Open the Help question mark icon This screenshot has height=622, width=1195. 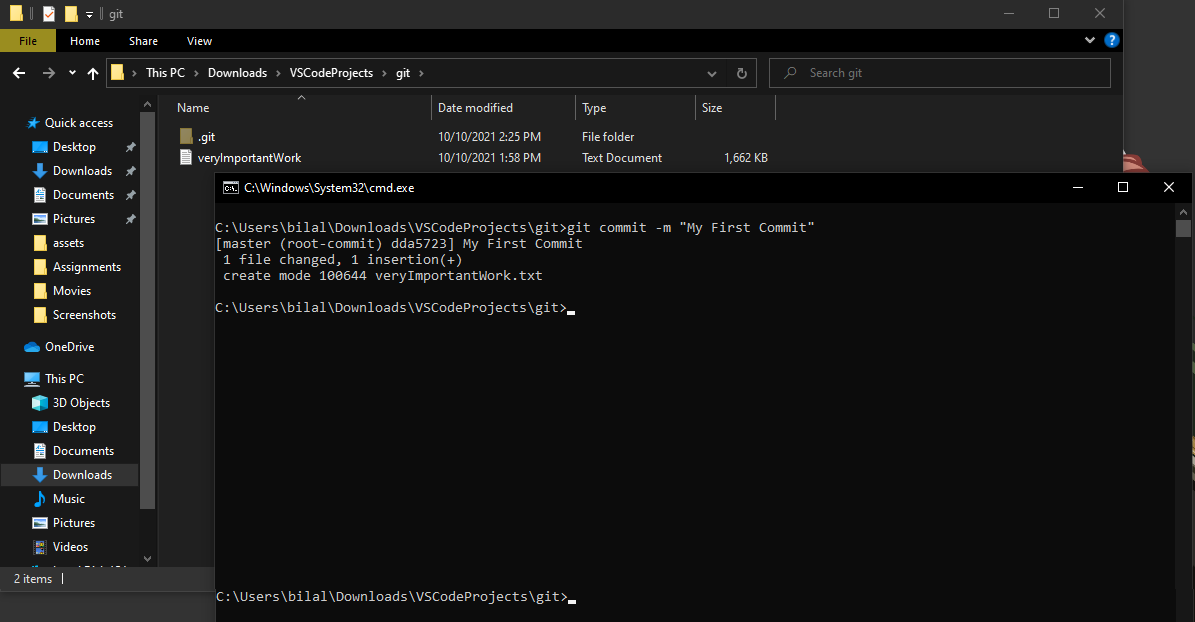1111,41
